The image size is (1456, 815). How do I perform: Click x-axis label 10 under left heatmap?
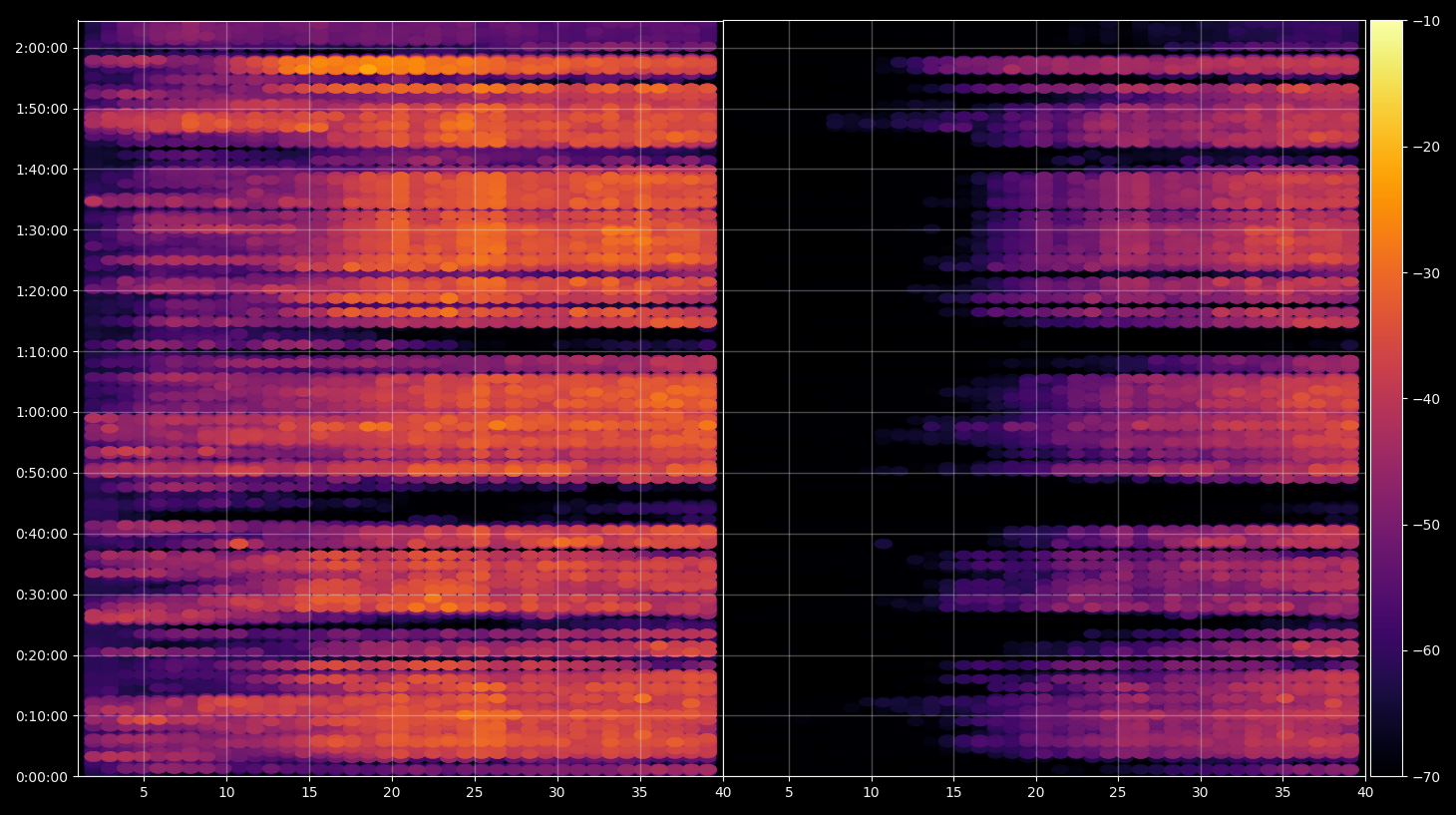pos(226,793)
